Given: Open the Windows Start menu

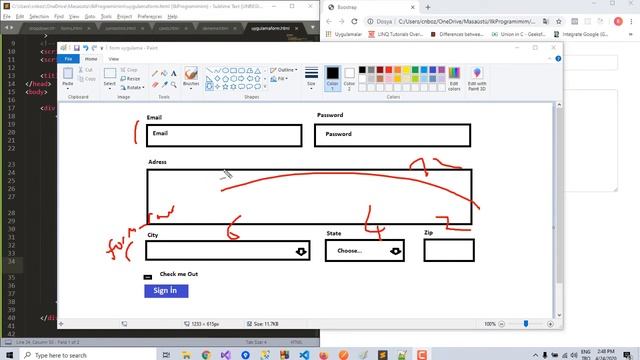Looking at the screenshot, I should (9, 355).
